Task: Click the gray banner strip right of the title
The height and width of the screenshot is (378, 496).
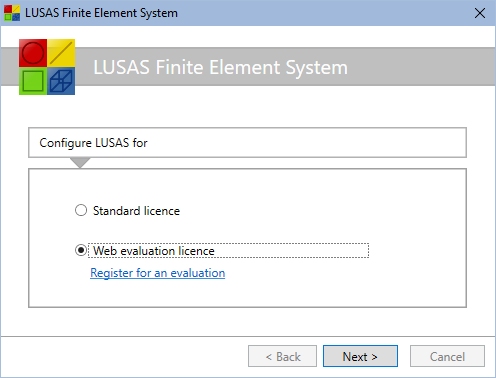Action: point(421,67)
